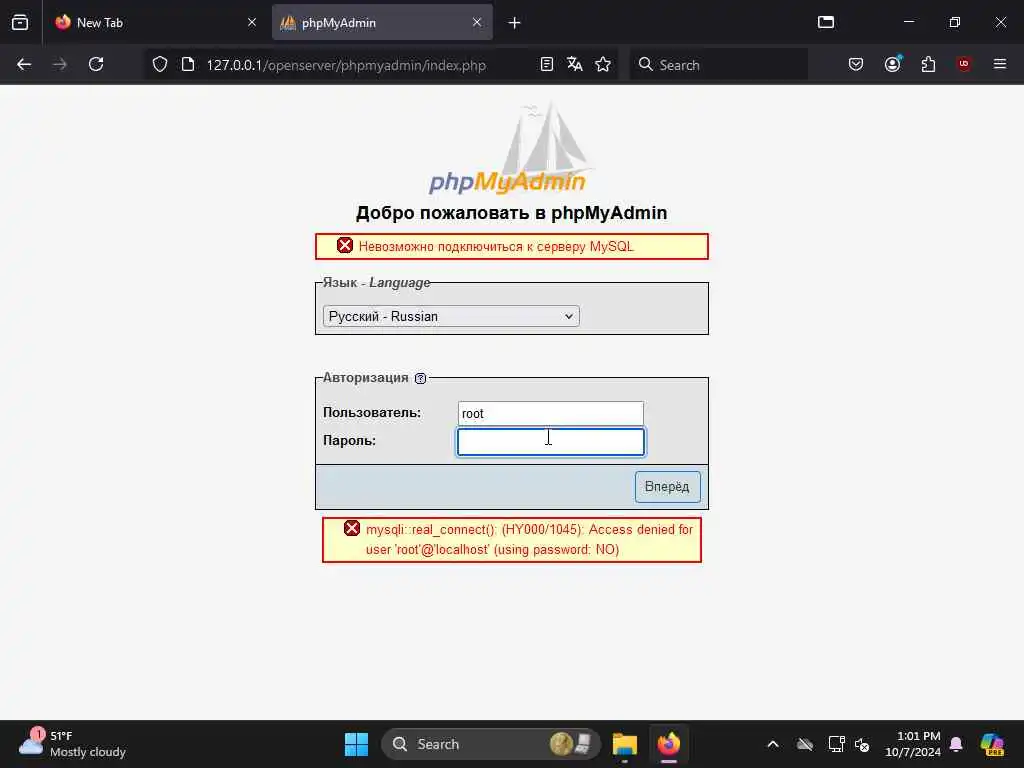
Task: Translate this page icon
Action: (x=575, y=64)
